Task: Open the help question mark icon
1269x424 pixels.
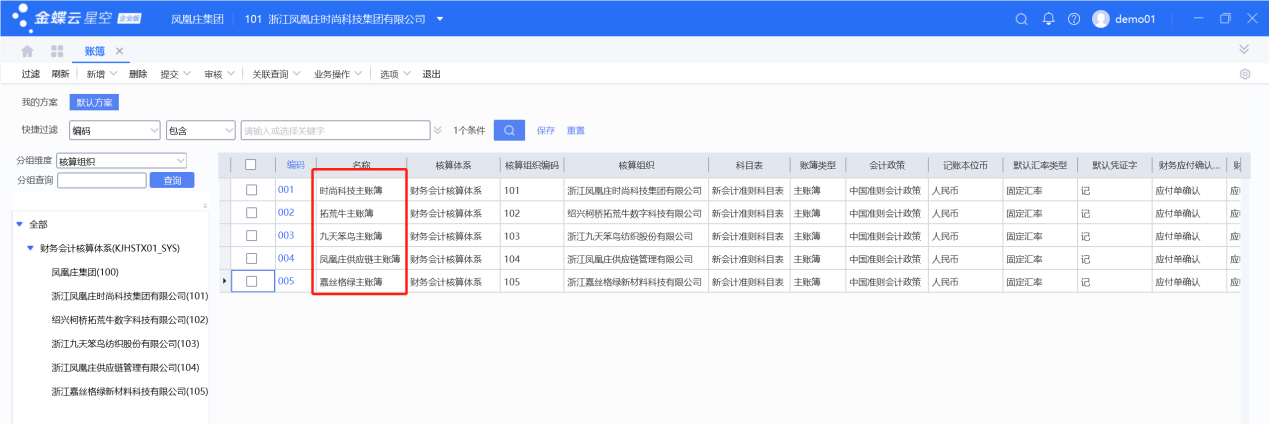Action: pyautogui.click(x=1074, y=19)
